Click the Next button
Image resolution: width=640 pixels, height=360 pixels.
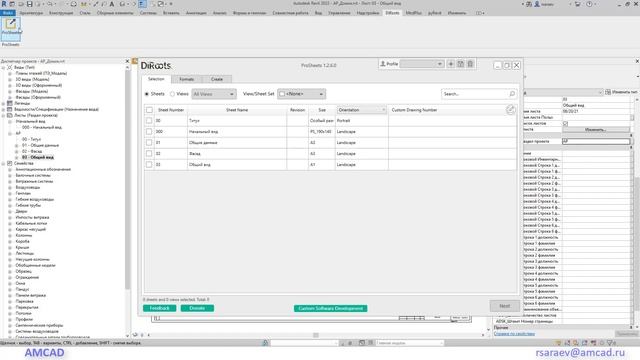tap(504, 306)
